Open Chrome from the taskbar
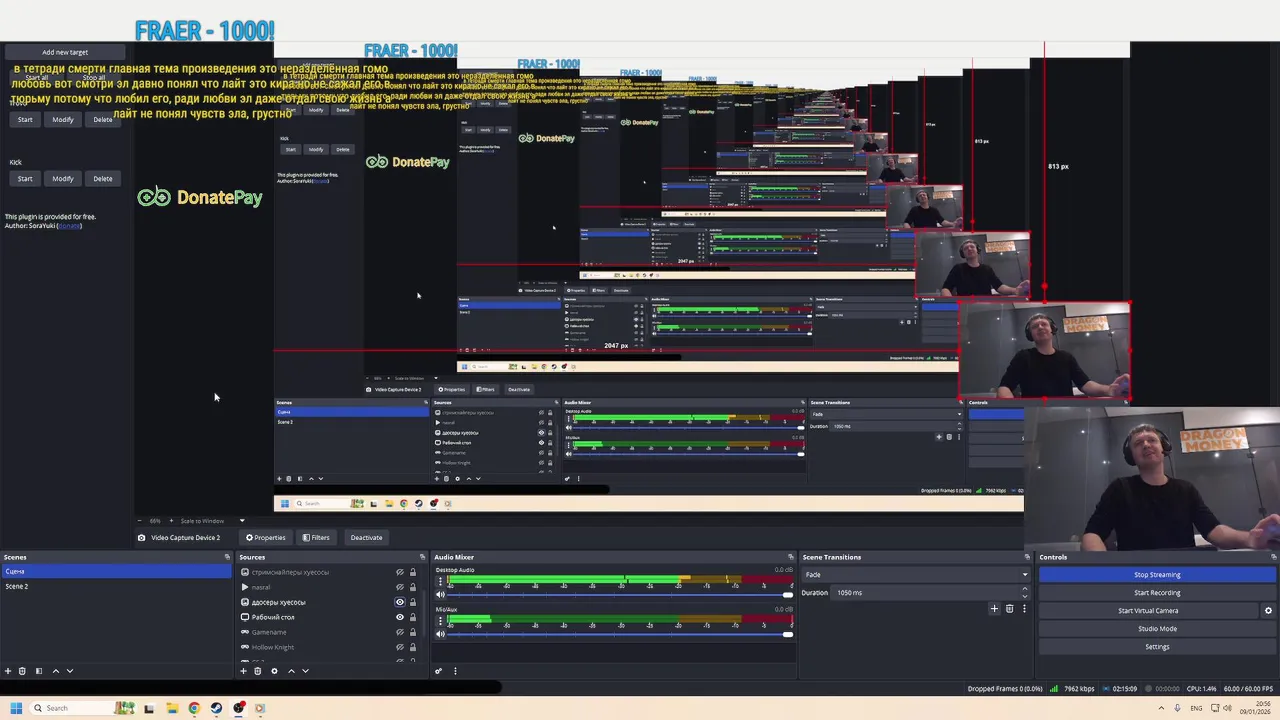The image size is (1280, 720). [194, 708]
